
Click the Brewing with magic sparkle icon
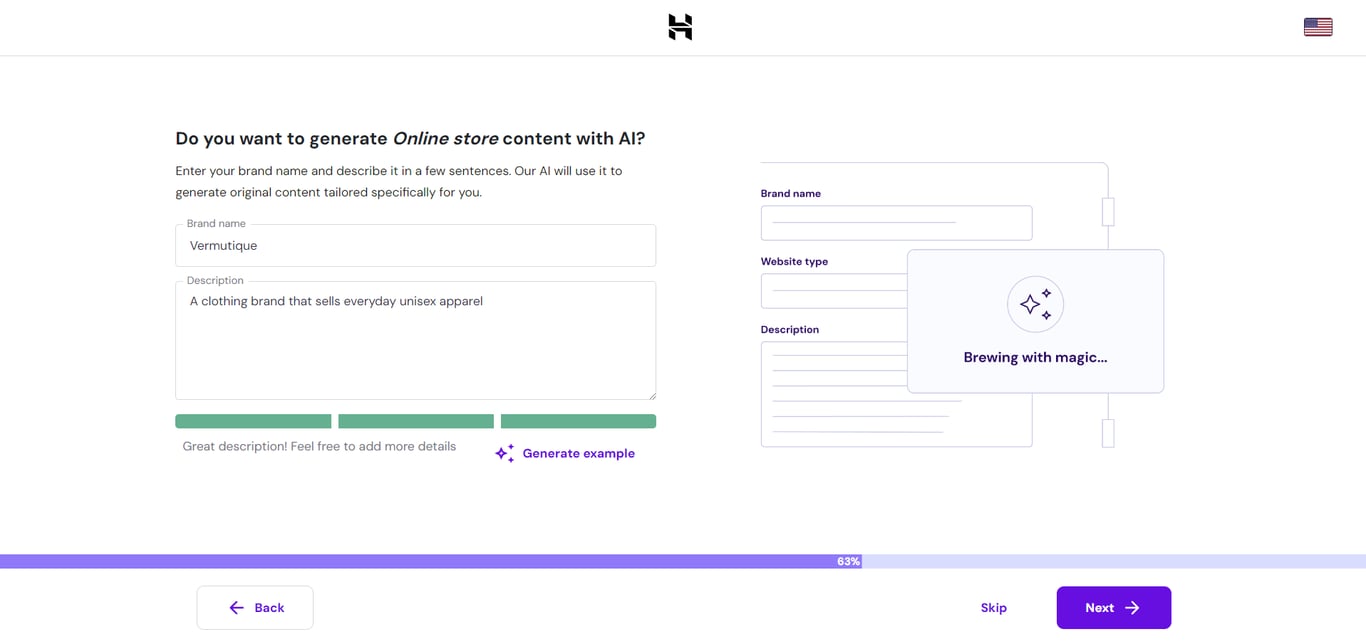1035,303
